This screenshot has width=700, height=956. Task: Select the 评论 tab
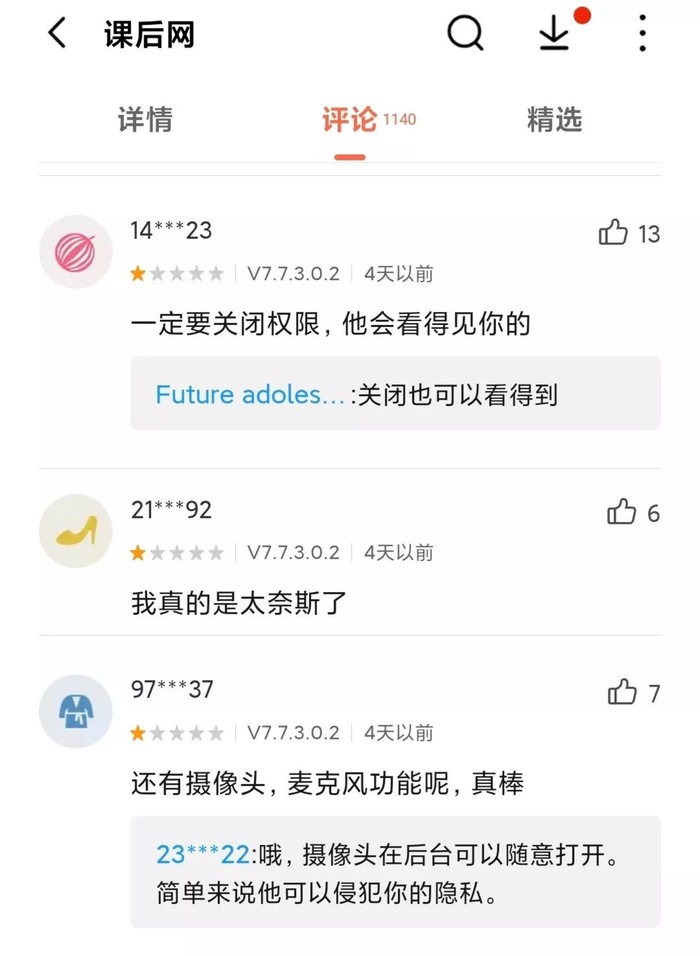(x=350, y=120)
